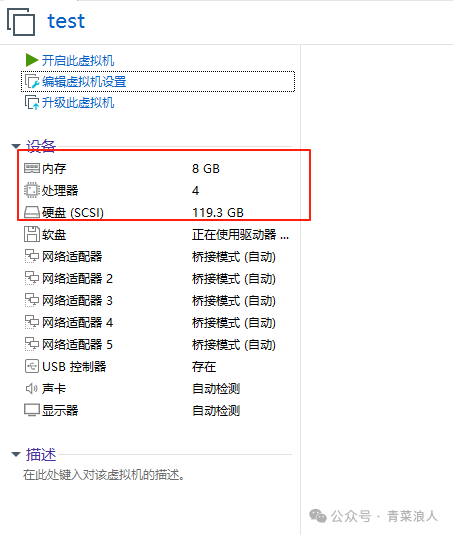This screenshot has width=453, height=535.
Task: Click the description field 在此处键入对该虚拟机的描述
Action: 104,475
